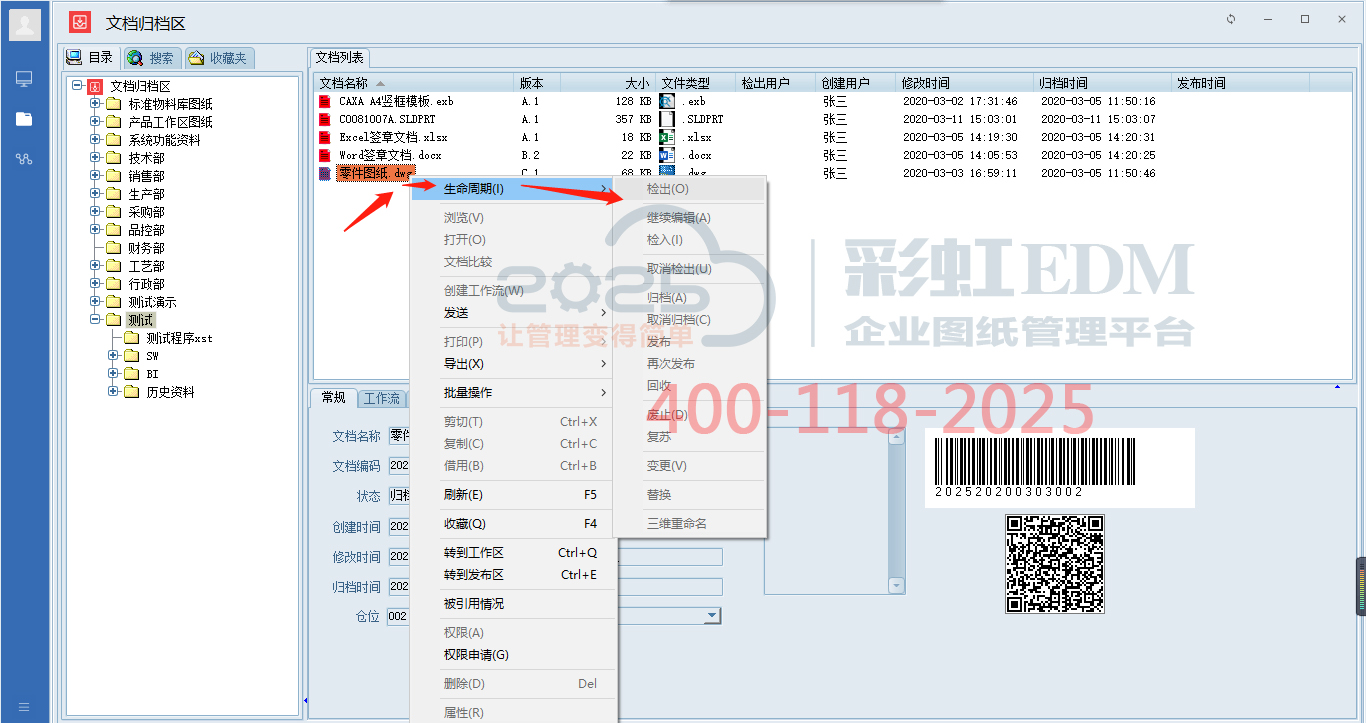Expand the 技术部 tree node
The image size is (1366, 723).
95,158
